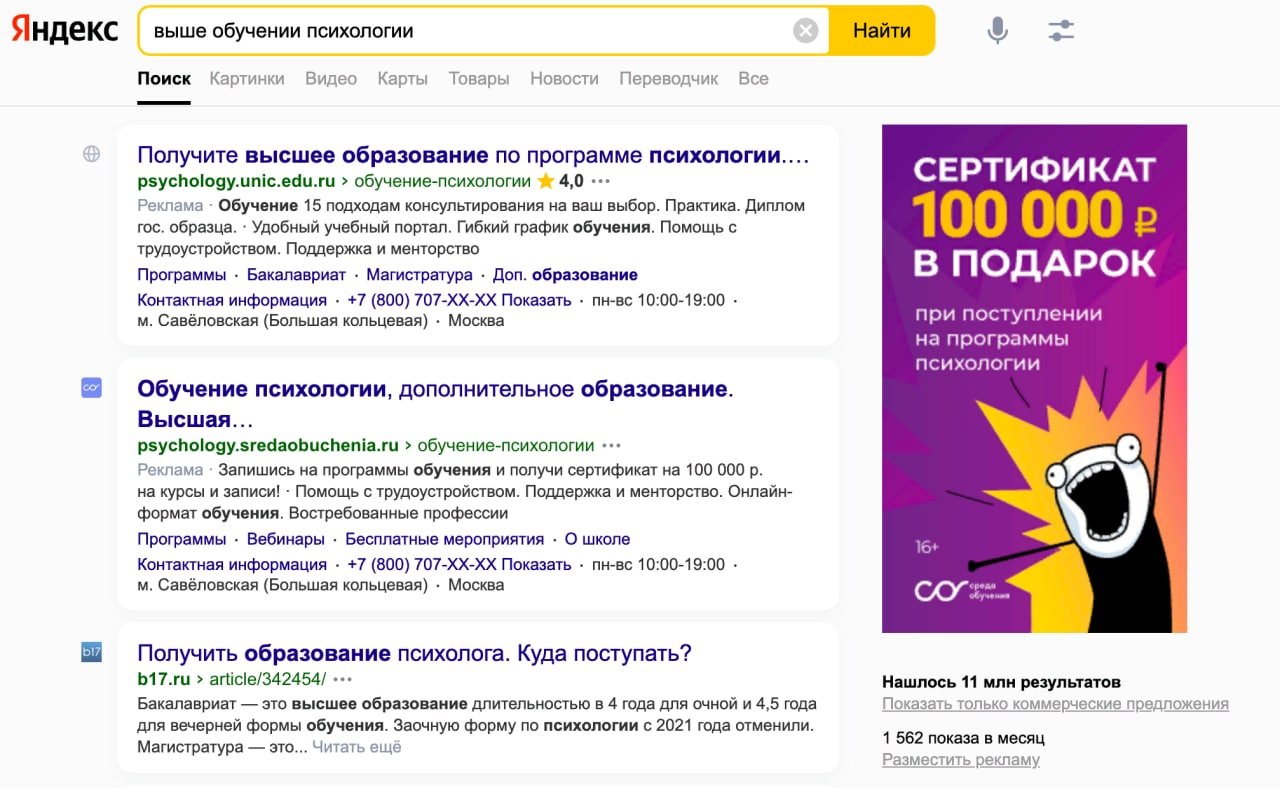
Task: Open the 'Получите высшее образование' result title
Action: pyautogui.click(x=473, y=155)
